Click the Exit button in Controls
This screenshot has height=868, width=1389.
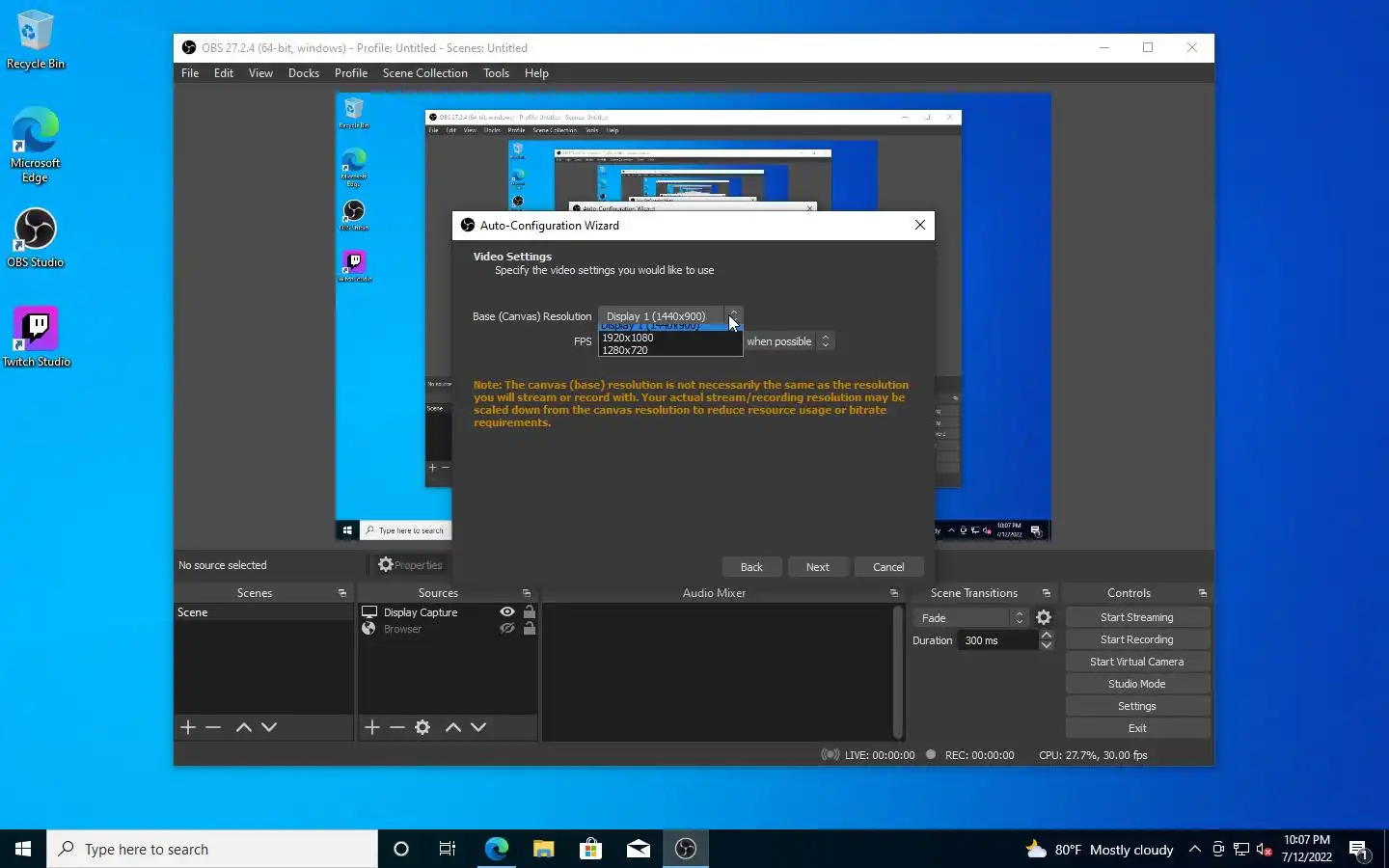(1137, 728)
